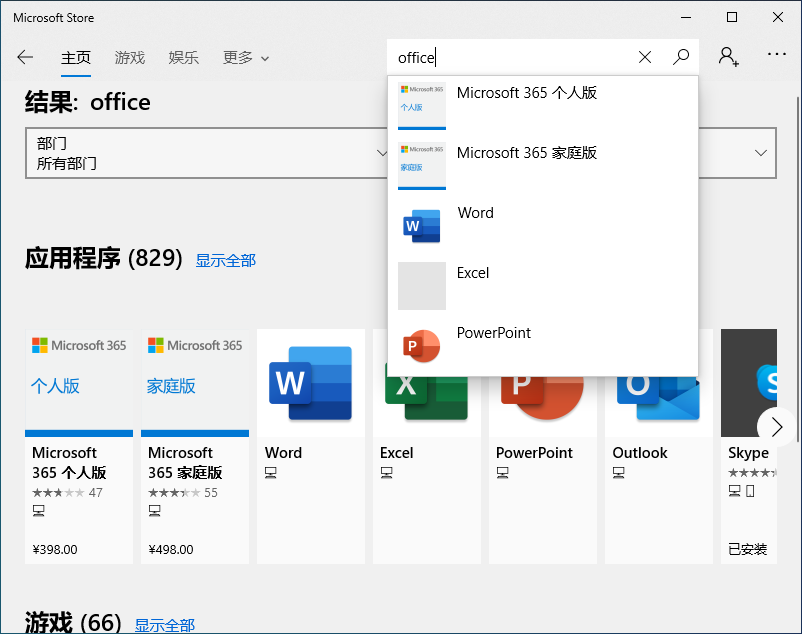Go to the 主页 tab

coord(76,58)
